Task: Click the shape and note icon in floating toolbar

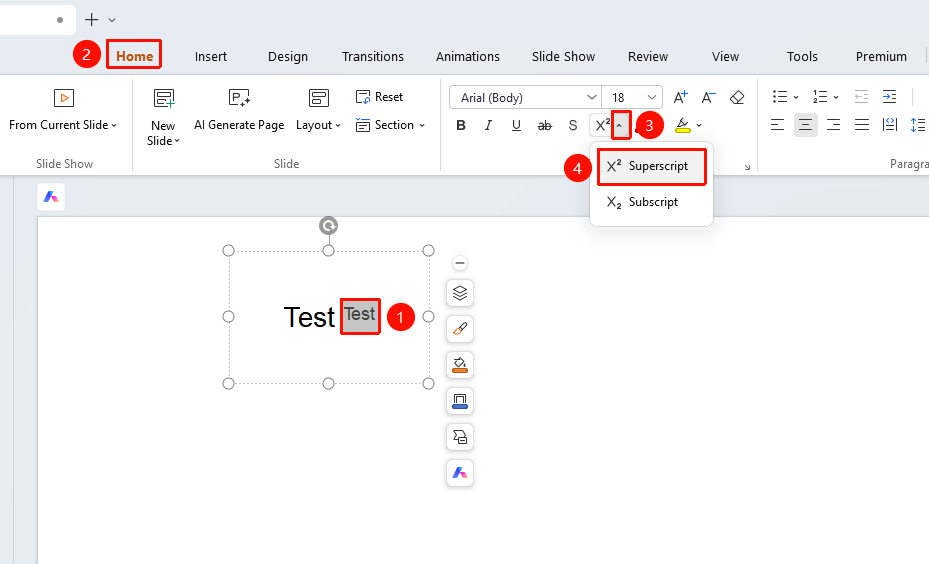Action: (x=460, y=437)
